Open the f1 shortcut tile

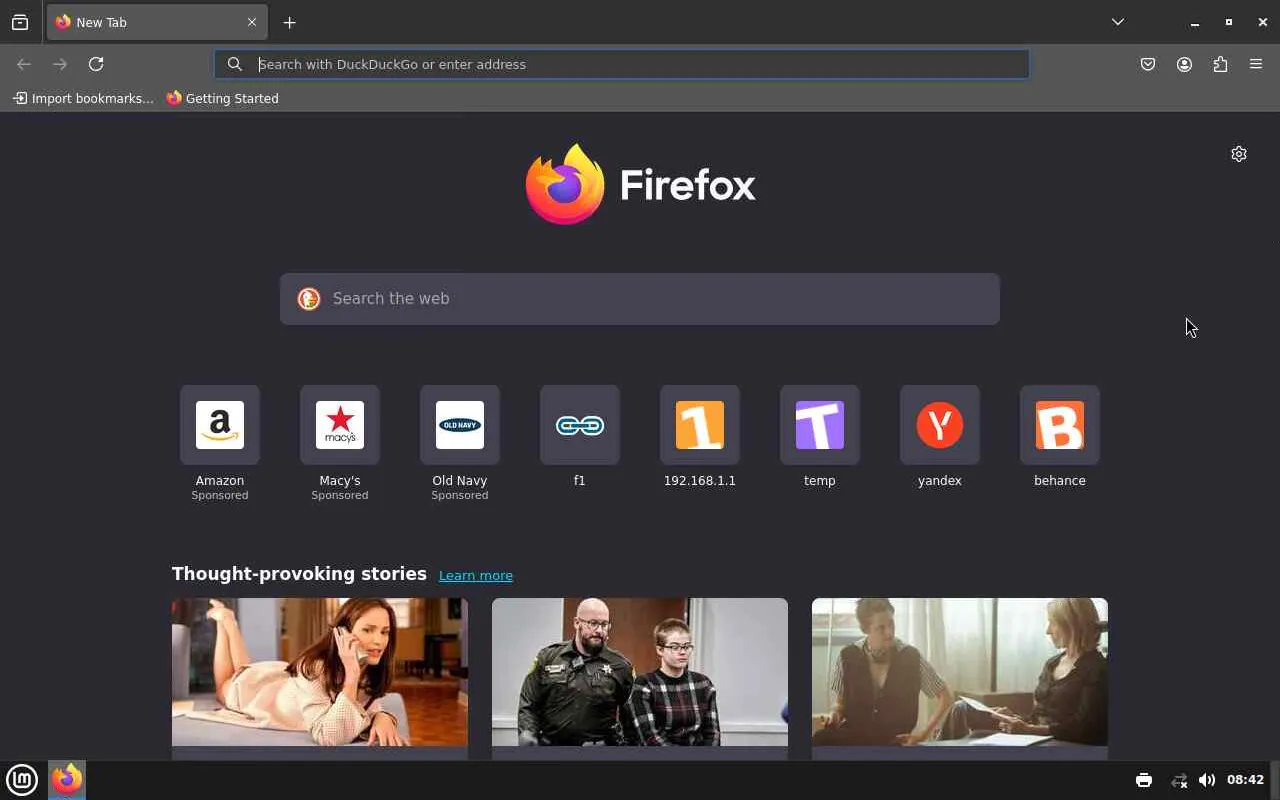[x=580, y=437]
